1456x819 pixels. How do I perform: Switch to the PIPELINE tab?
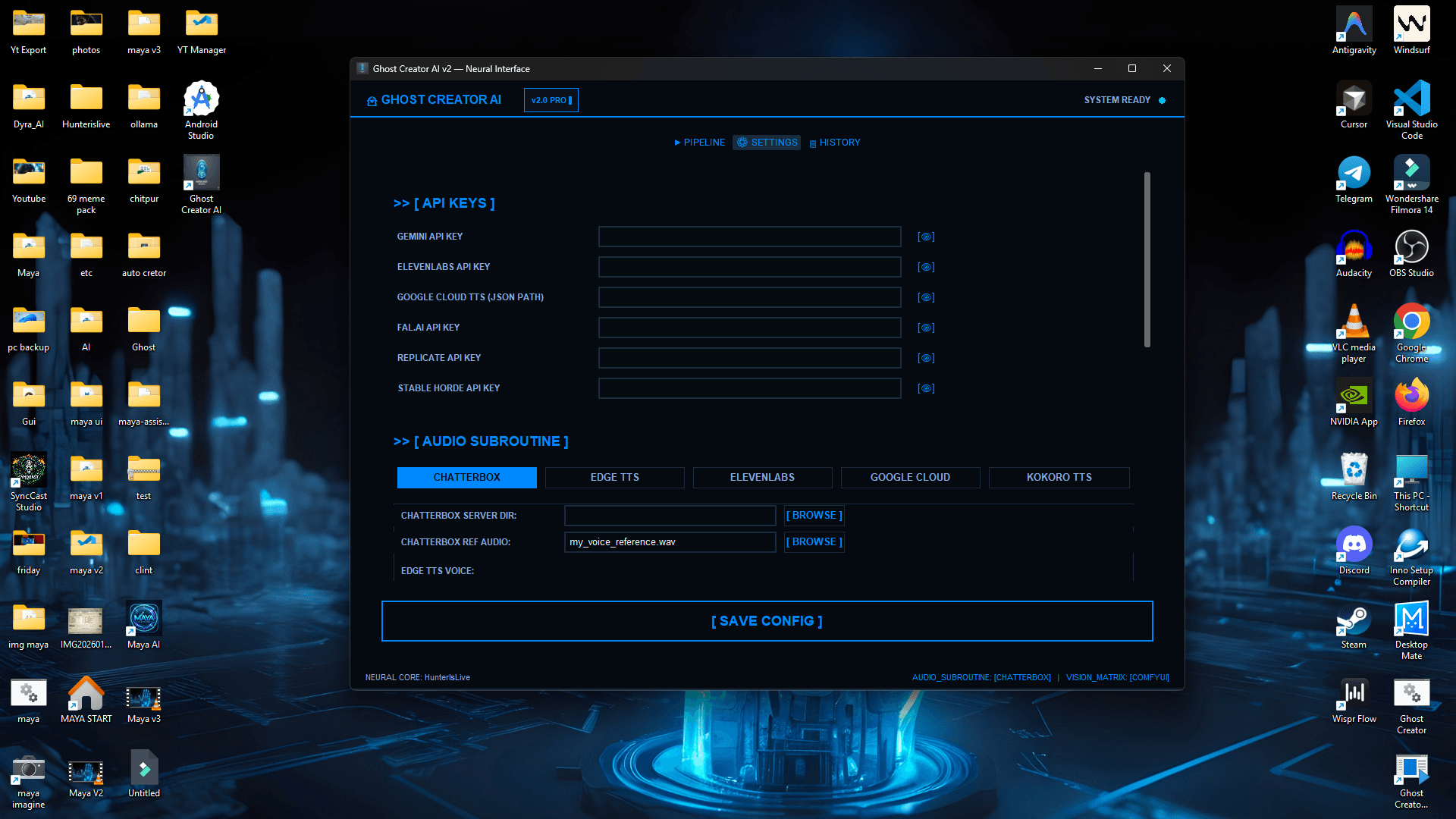(699, 143)
